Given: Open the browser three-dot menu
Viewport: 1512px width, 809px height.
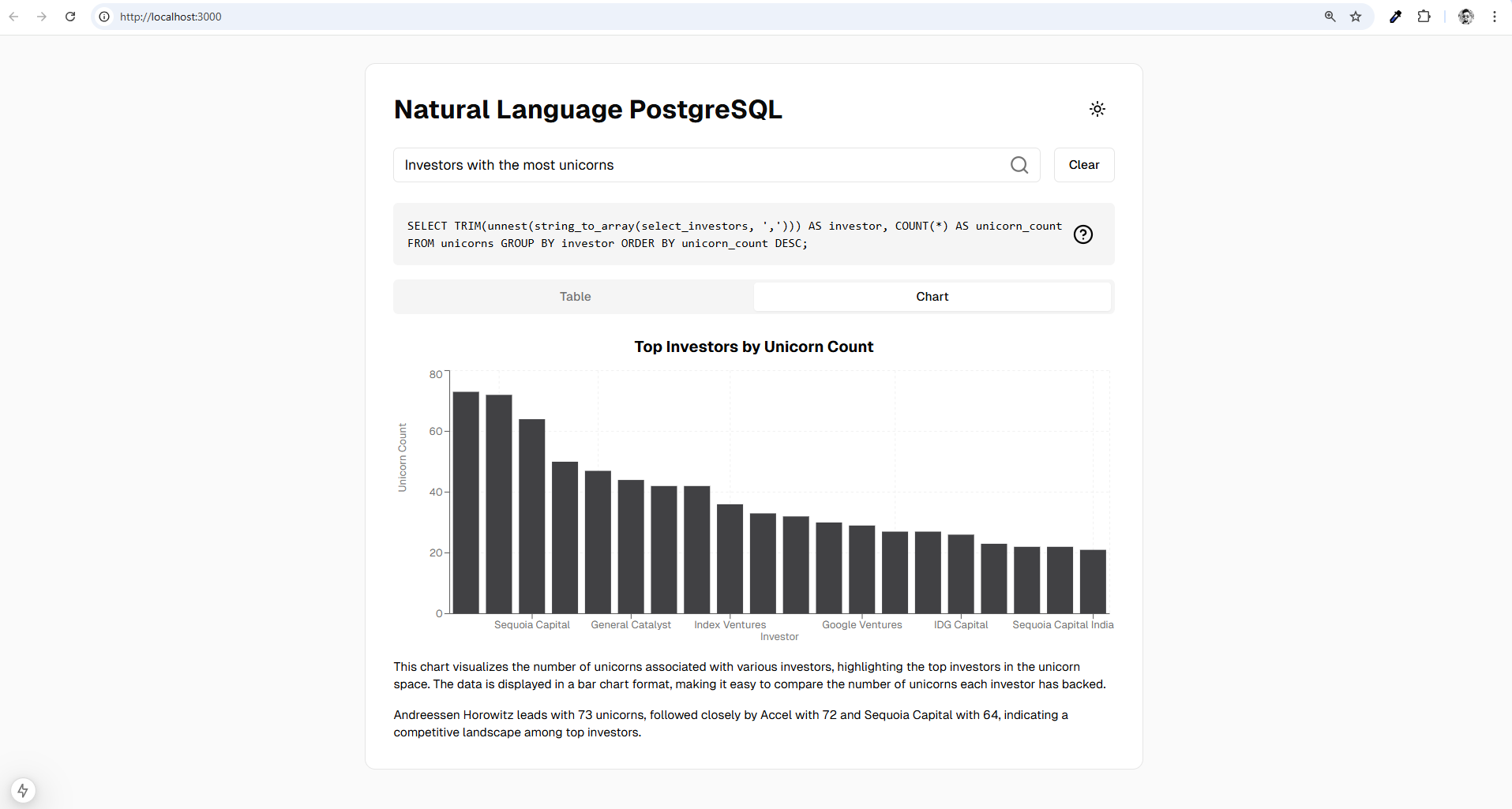Looking at the screenshot, I should point(1494,17).
